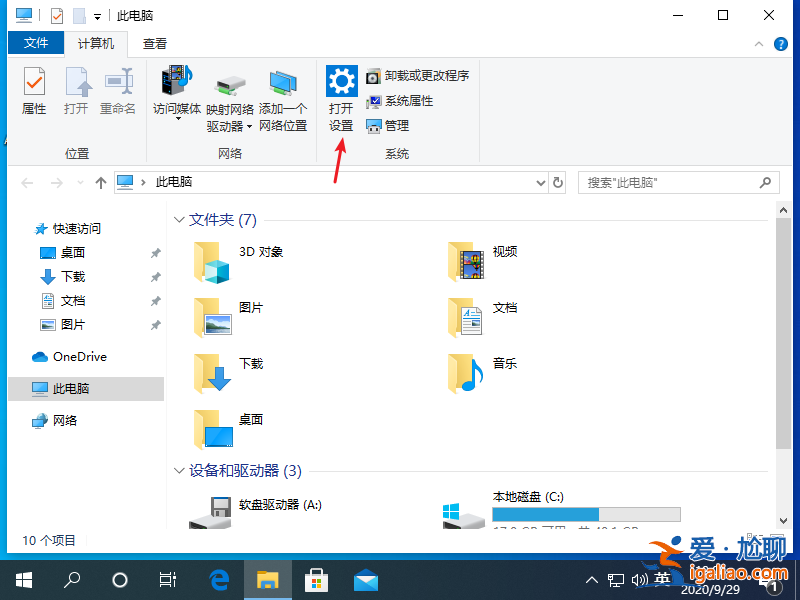Screen dimensions: 800x600
Task: Click the address bar refresh button
Action: pos(557,183)
